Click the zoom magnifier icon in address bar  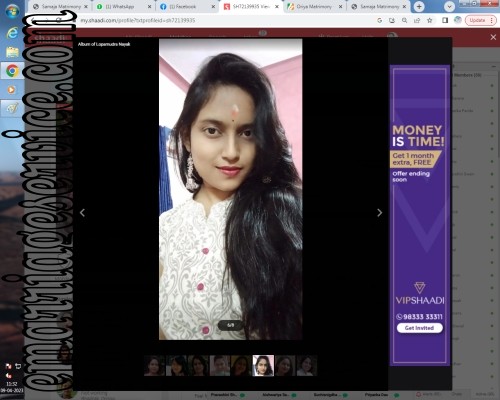point(404,20)
